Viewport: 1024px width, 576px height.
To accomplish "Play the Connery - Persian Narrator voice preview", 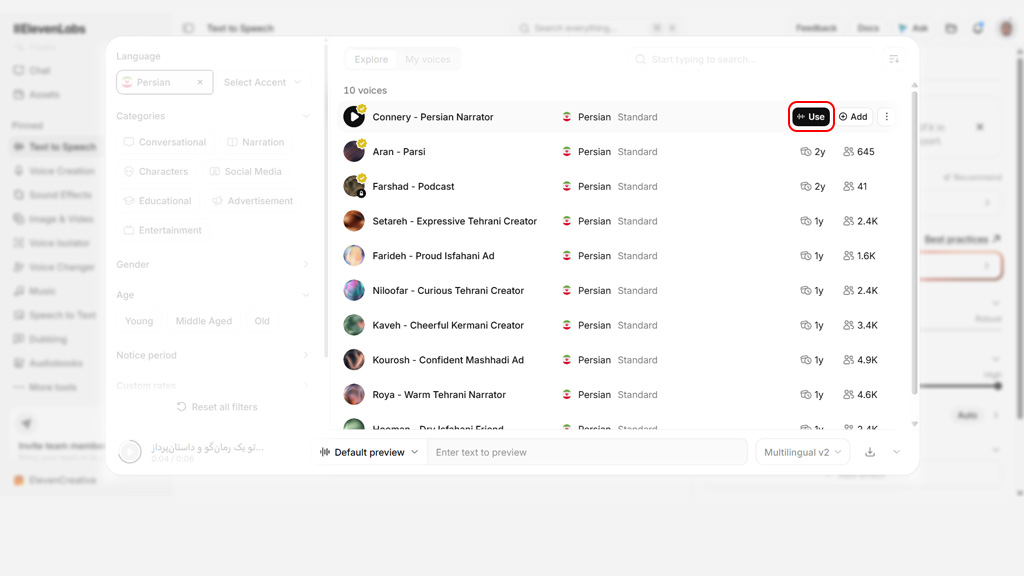I will pyautogui.click(x=354, y=117).
